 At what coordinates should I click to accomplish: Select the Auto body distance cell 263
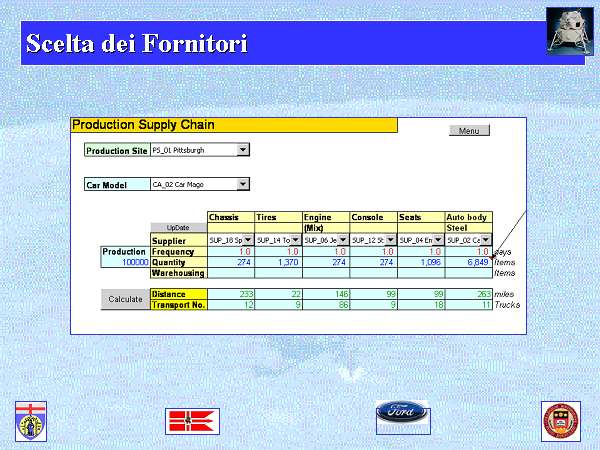469,294
